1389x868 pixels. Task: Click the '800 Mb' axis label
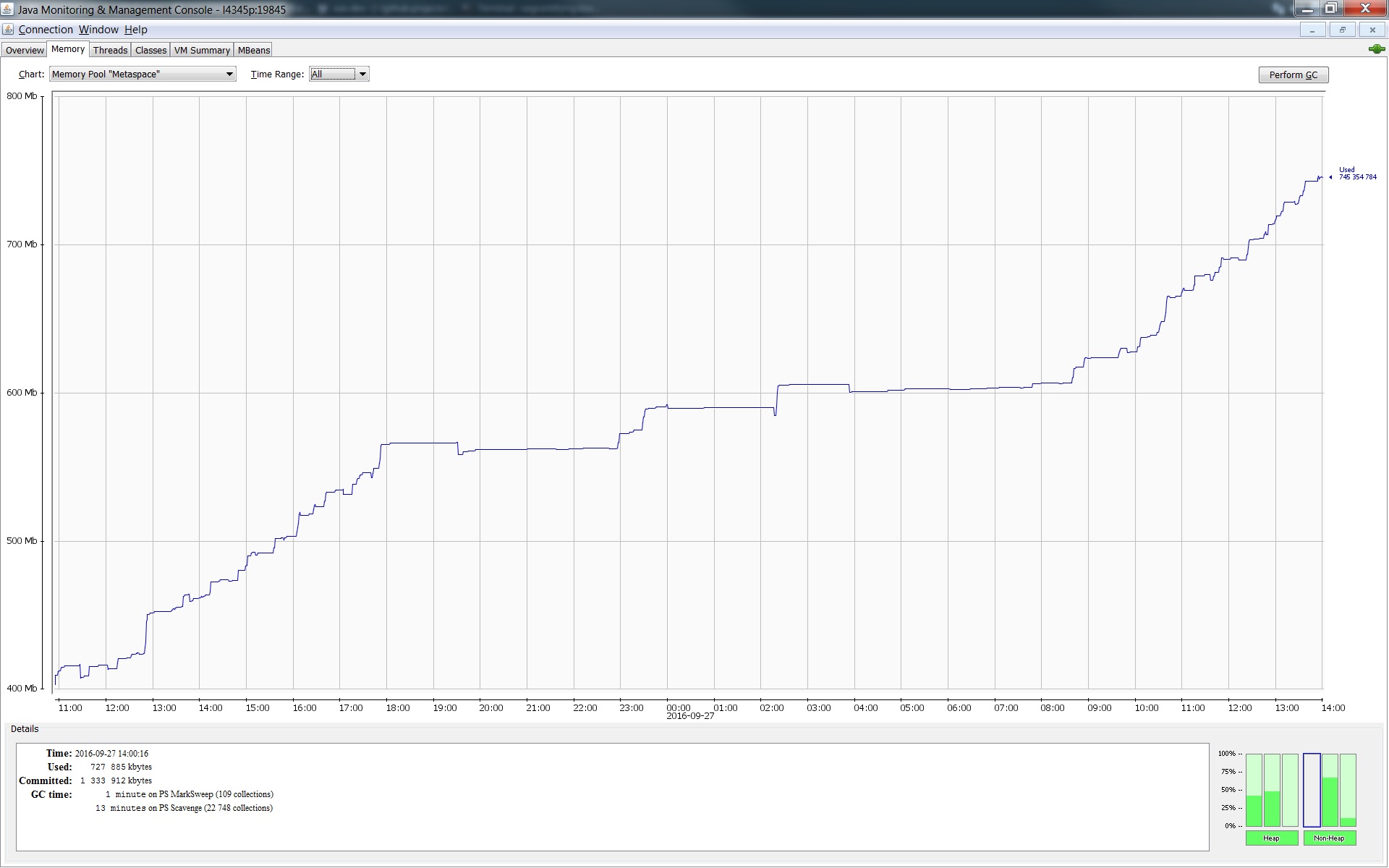pos(22,95)
